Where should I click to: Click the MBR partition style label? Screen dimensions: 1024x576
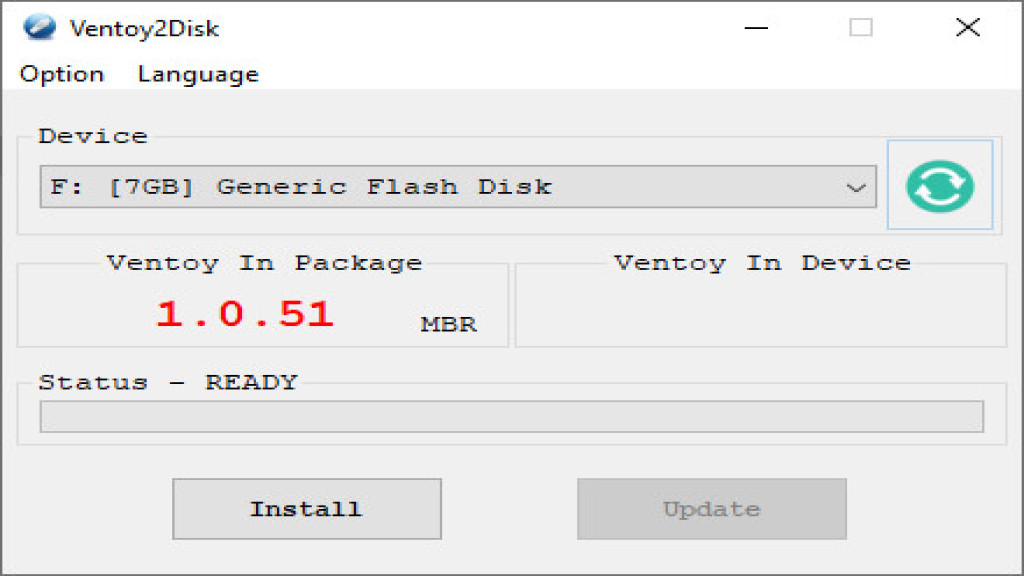coord(448,324)
